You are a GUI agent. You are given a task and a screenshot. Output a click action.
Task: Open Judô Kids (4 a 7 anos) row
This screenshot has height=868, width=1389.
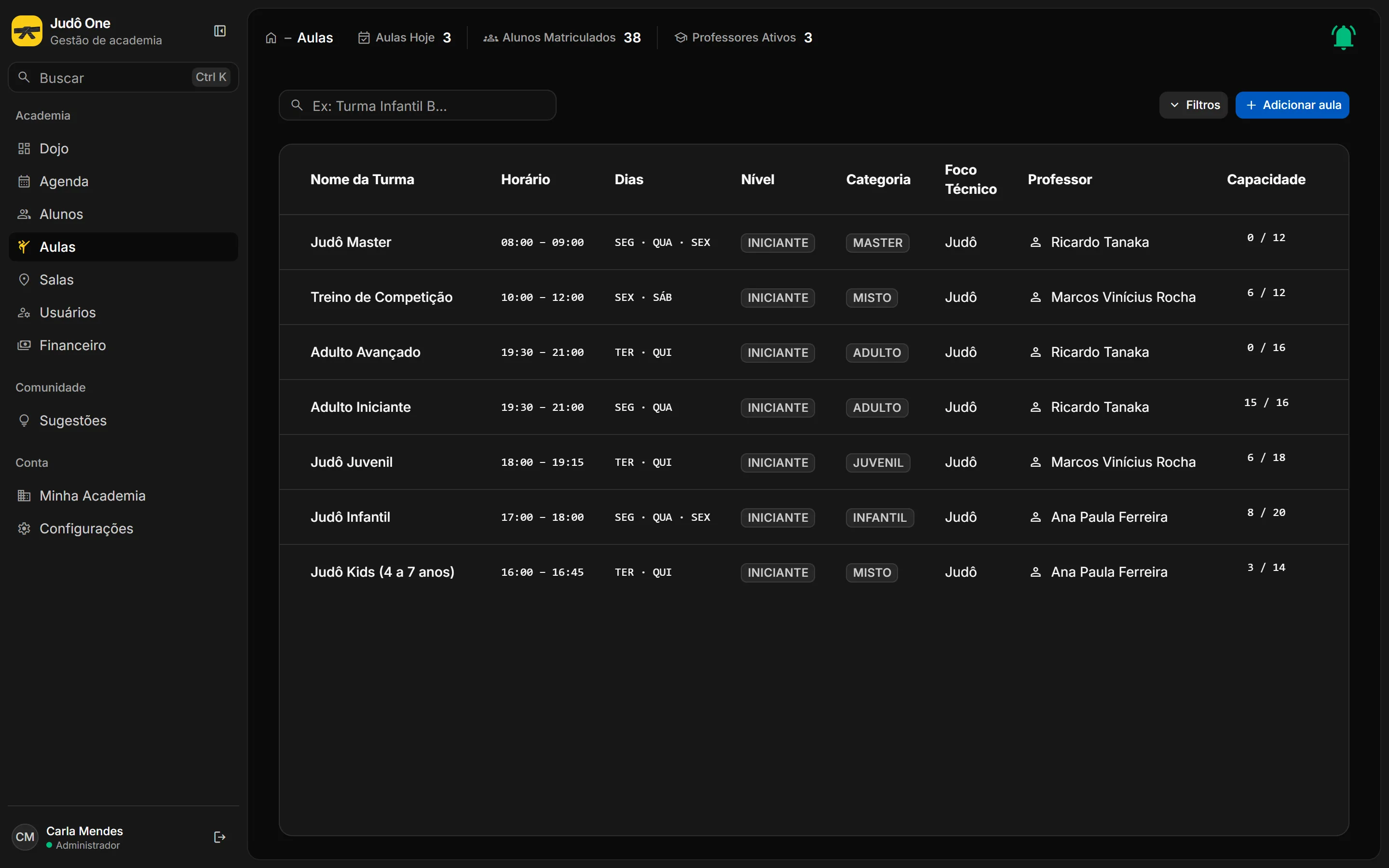[814, 572]
